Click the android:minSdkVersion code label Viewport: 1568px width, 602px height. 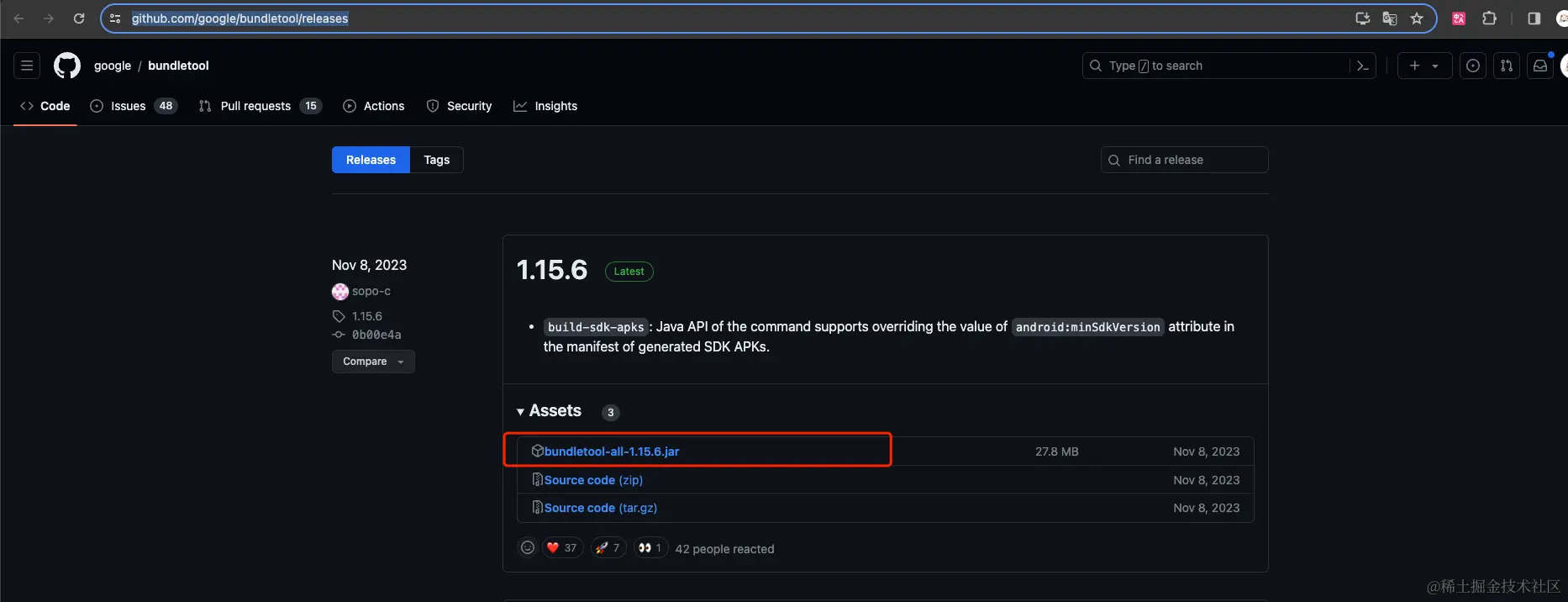pyautogui.click(x=1087, y=327)
